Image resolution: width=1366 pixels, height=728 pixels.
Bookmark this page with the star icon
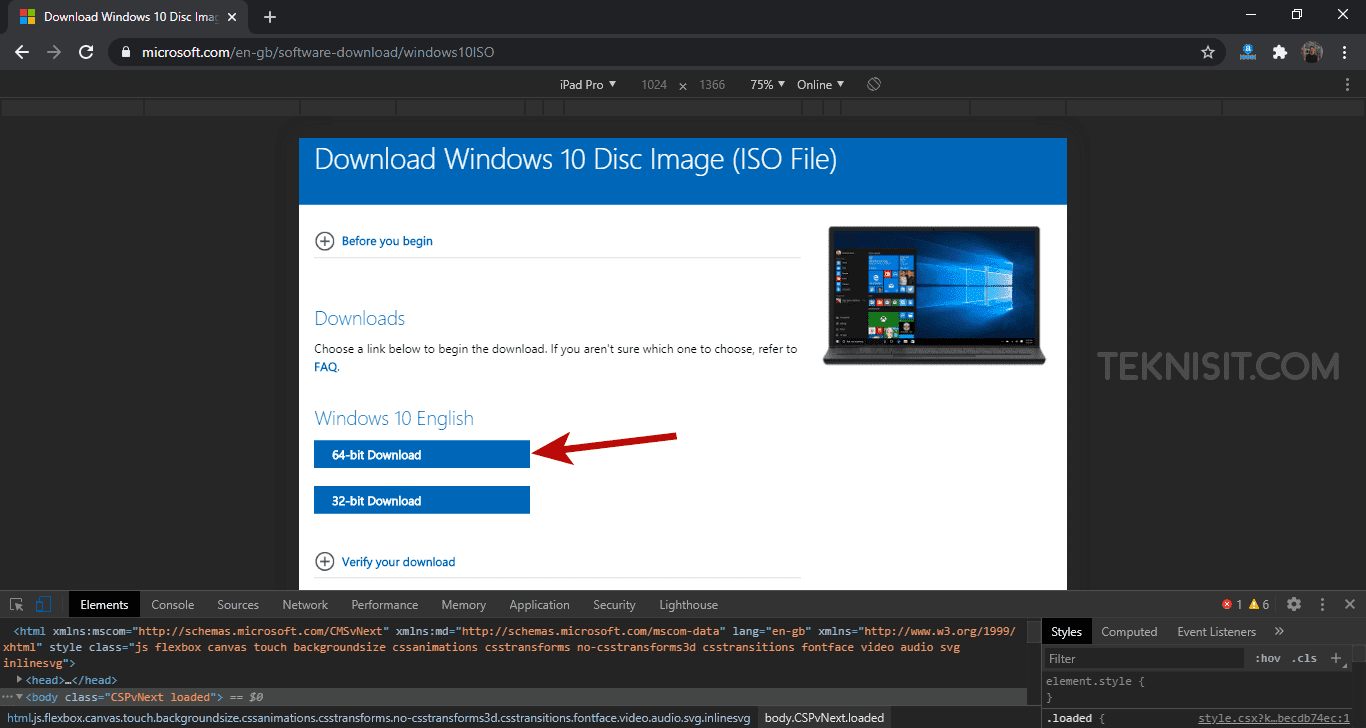point(1208,52)
